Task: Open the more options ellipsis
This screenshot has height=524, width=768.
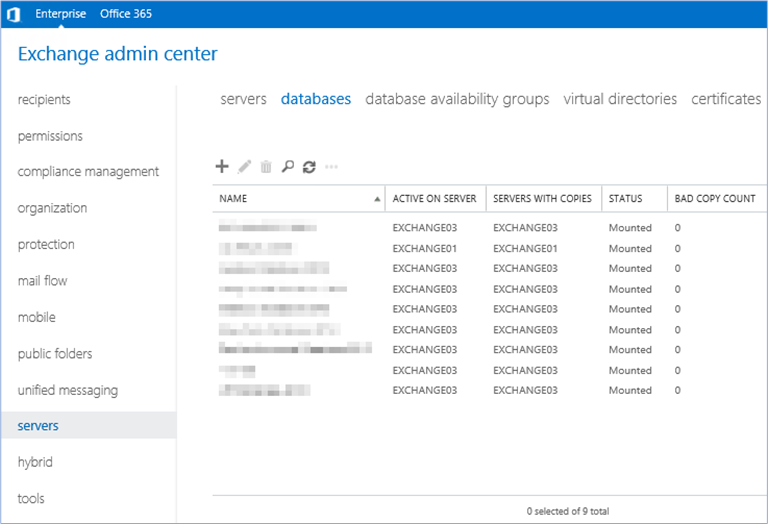Action: (332, 167)
